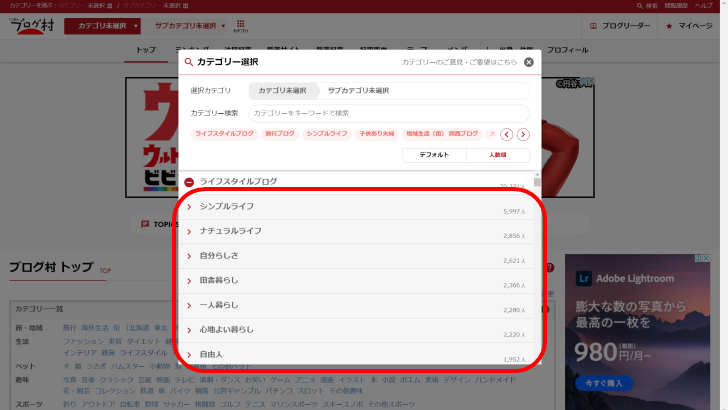
Task: Focus the カテゴリー検索 keyword field
Action: tap(389, 113)
